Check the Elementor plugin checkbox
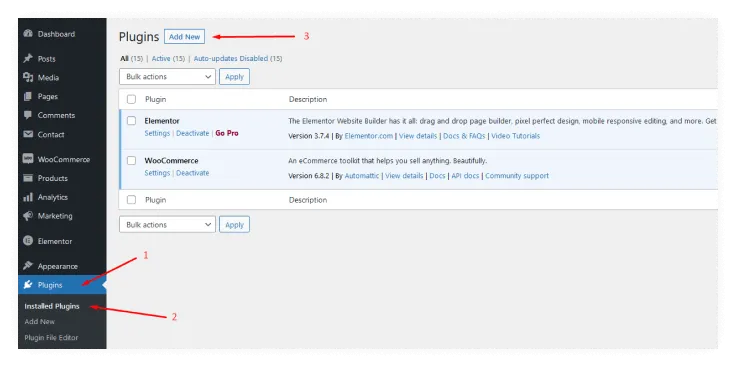 pos(131,121)
